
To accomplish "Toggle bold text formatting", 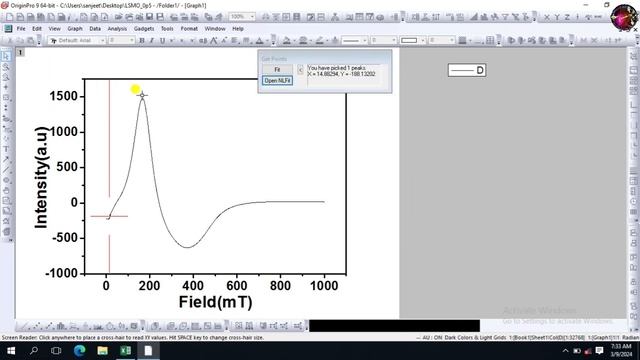I will [x=142, y=40].
